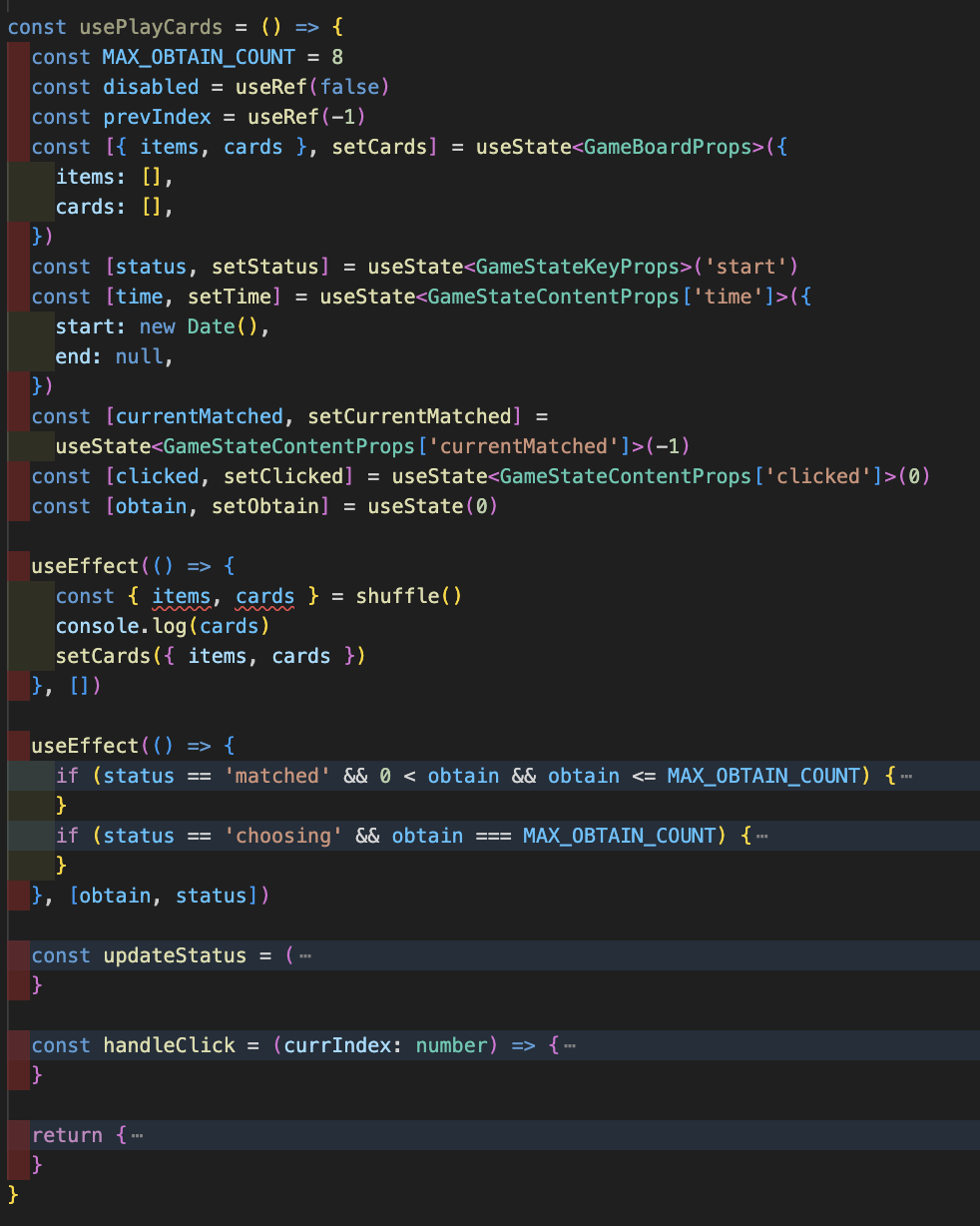The width and height of the screenshot is (980, 1226).
Task: Click the red-underlined items in shuffle destructuring
Action: coord(182,596)
